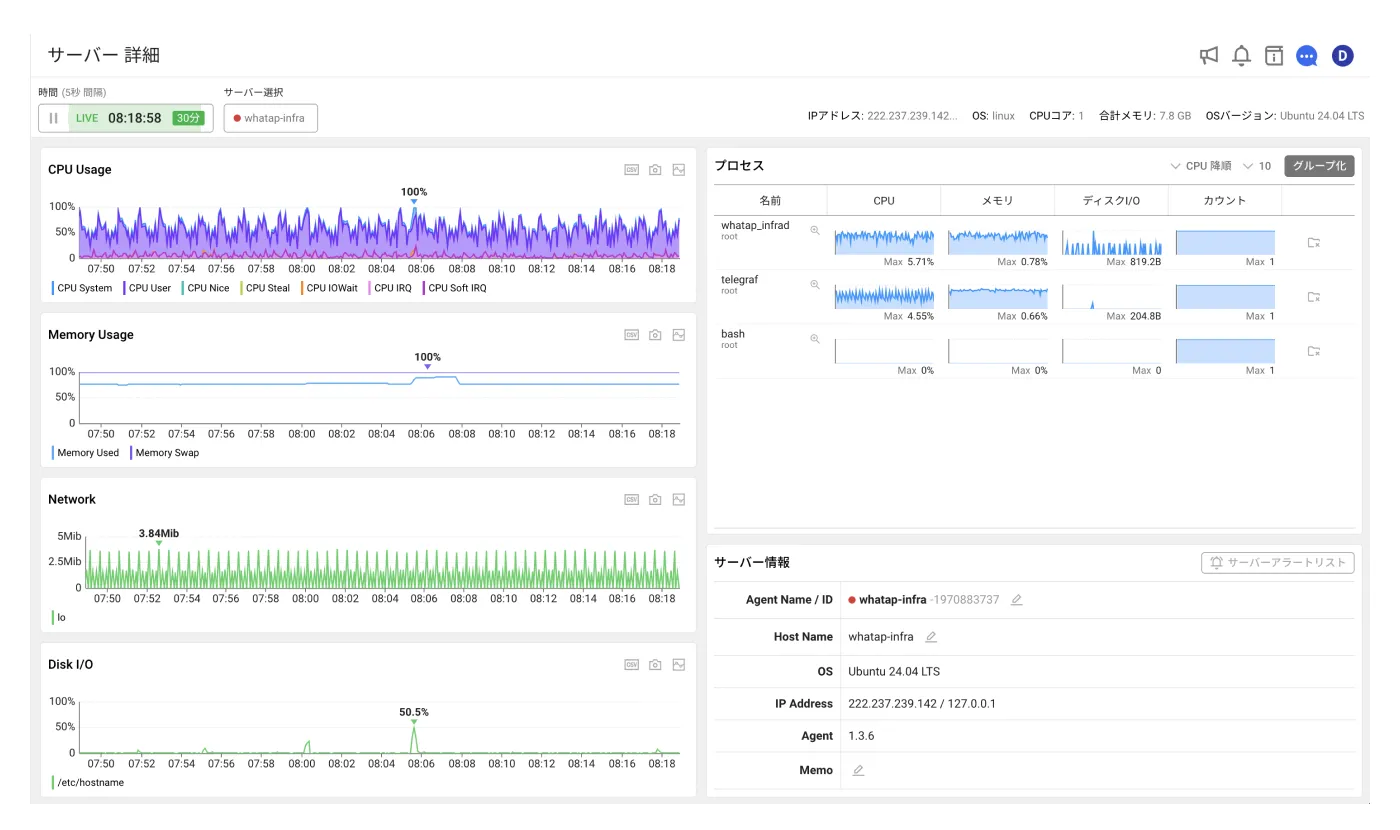Open the bell notifications icon
This screenshot has height=830, width=1400.
click(1241, 56)
